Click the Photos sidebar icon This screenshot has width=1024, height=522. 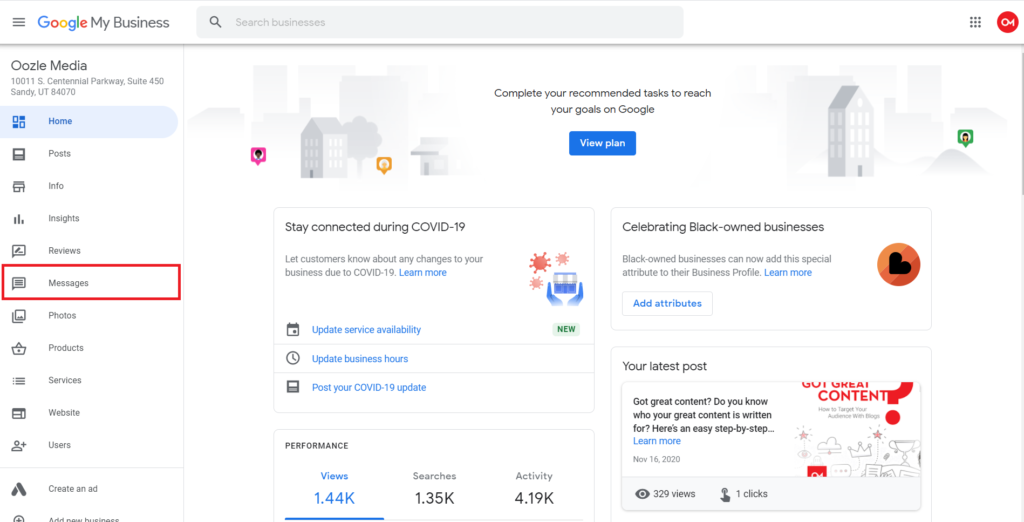pos(19,316)
